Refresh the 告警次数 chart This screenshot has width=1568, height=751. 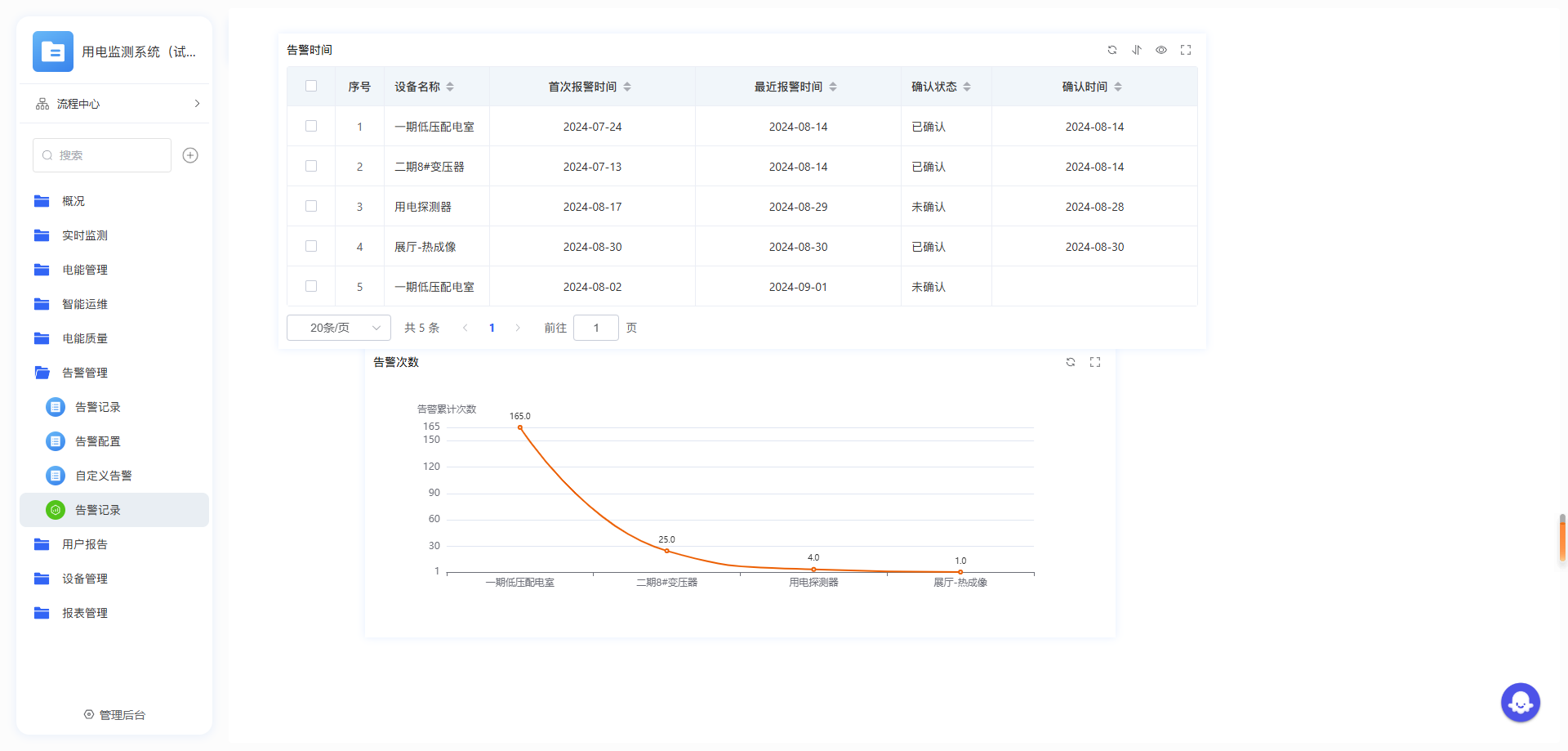tap(1070, 362)
